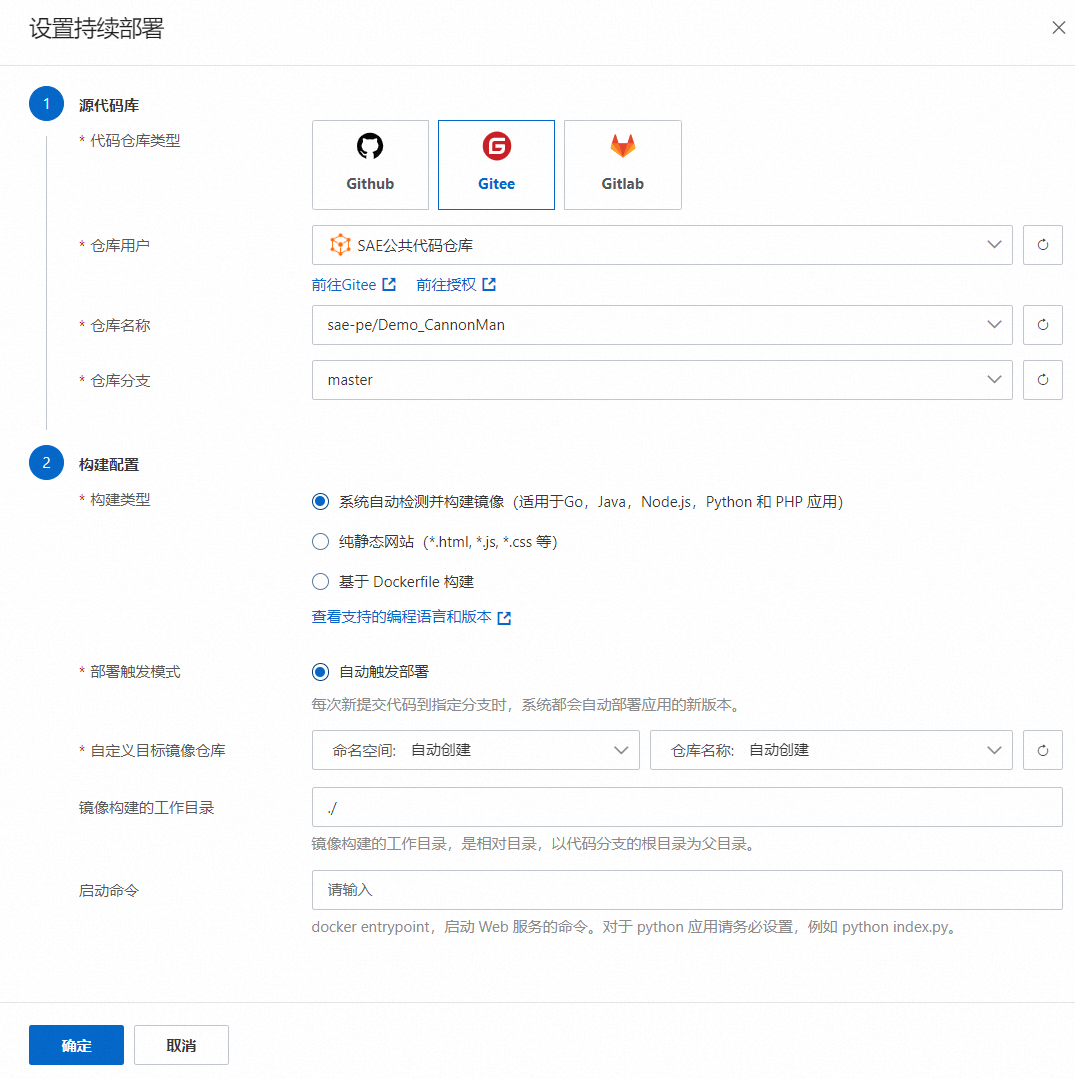Expand the 仓库名称 自动创建 image dropdown
Screen dimensions: 1075x1079
831,750
